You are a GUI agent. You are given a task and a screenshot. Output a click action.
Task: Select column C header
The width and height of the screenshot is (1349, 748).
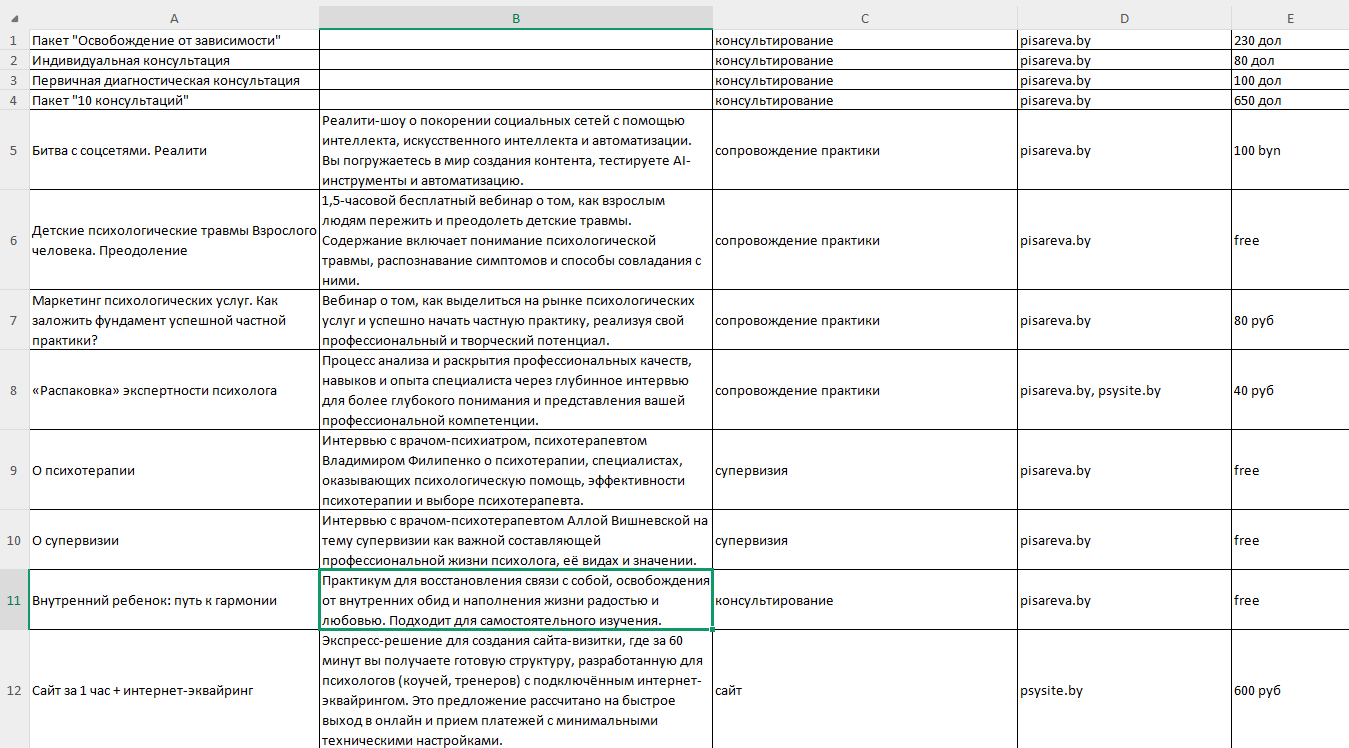click(865, 18)
